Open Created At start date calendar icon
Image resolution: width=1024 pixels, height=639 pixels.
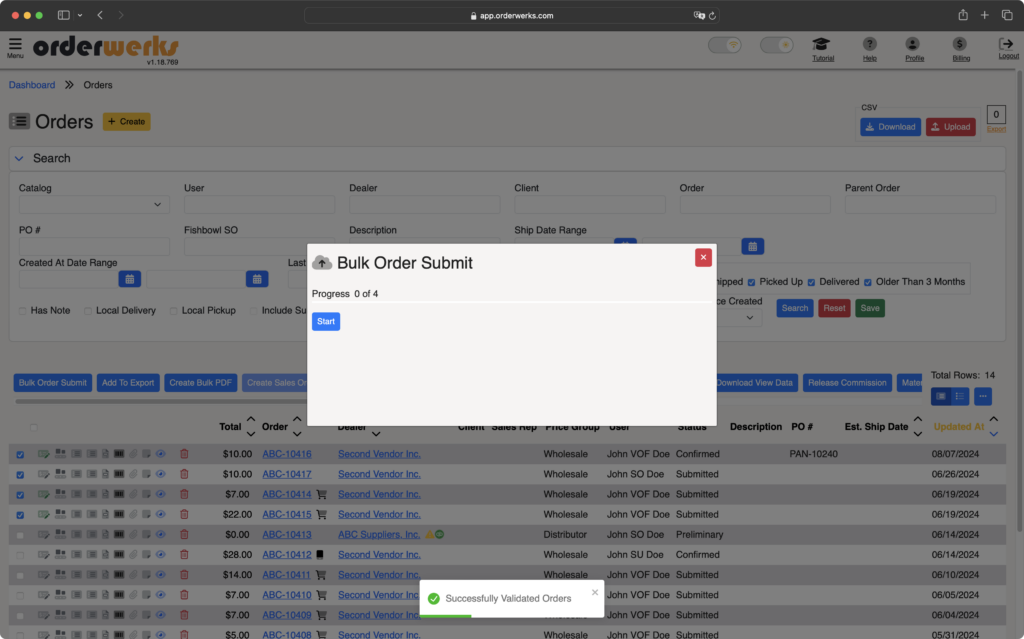click(129, 279)
